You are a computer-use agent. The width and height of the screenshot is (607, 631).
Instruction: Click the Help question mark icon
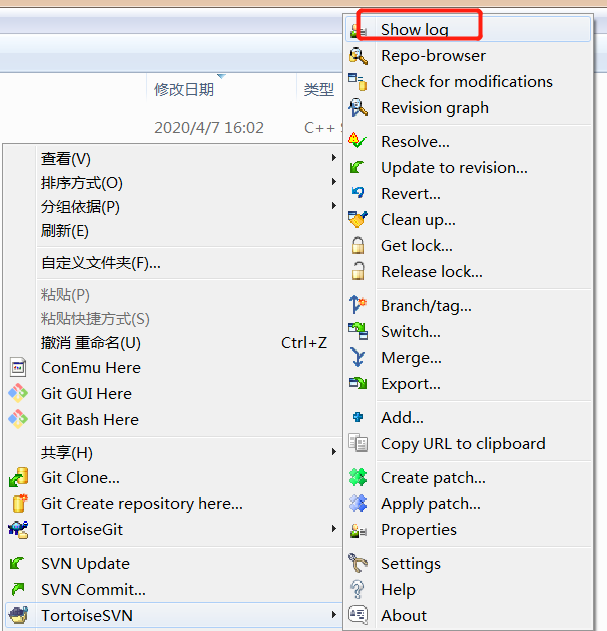point(357,590)
